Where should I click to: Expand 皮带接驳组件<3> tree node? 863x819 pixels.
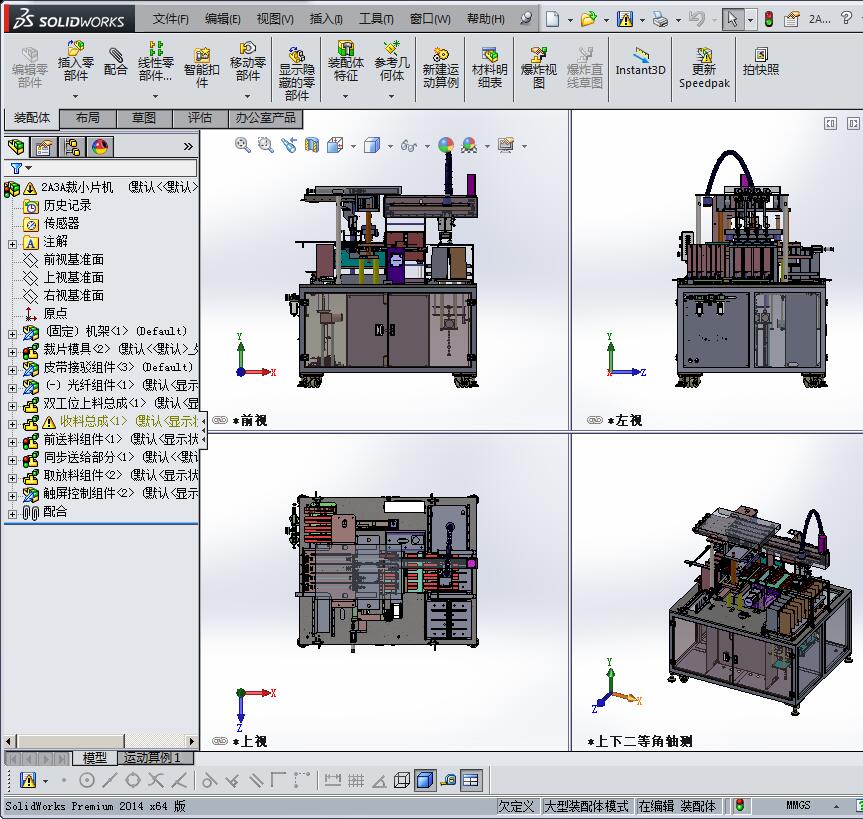[x=12, y=370]
